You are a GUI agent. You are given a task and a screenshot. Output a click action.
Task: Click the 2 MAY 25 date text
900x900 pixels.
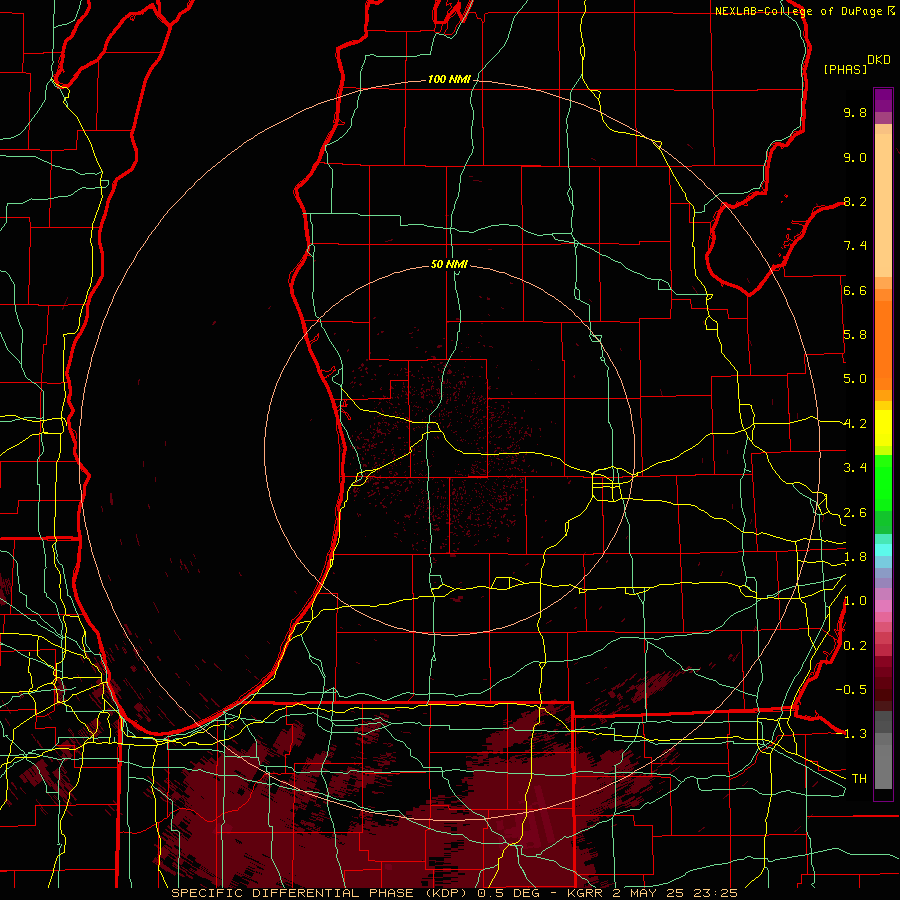(x=650, y=893)
